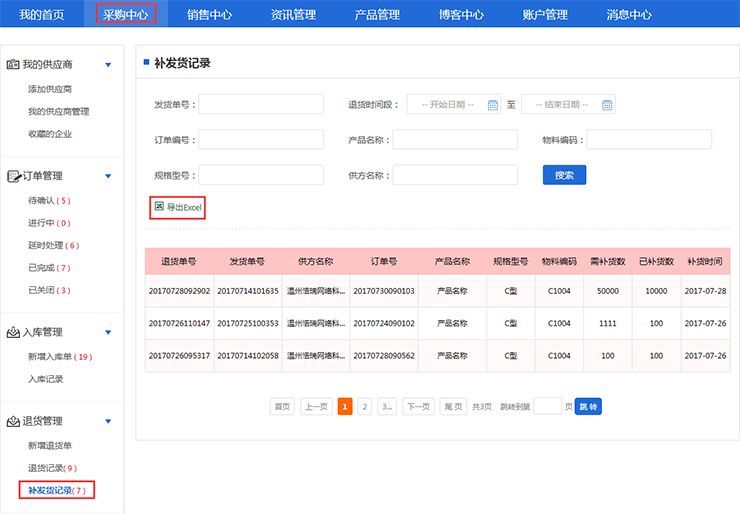Click the 我的供应商 section icon
The image size is (740, 514).
click(13, 64)
